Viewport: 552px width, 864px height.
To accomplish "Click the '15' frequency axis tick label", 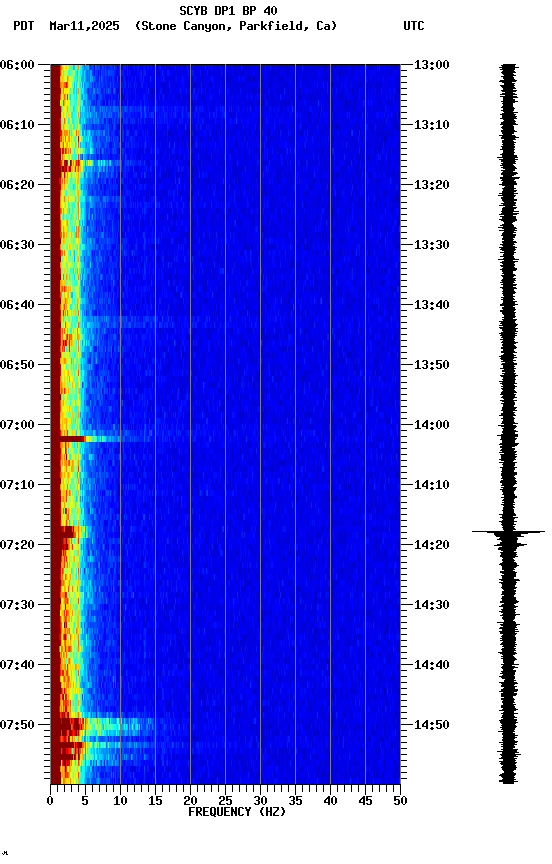I will pos(155,801).
